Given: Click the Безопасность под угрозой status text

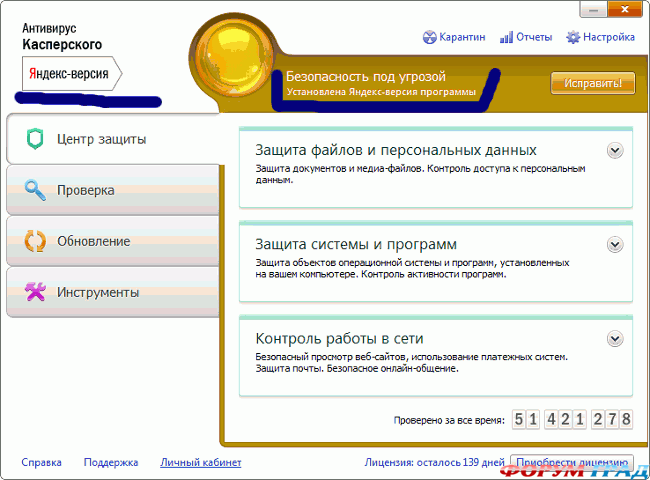Looking at the screenshot, I should [366, 76].
